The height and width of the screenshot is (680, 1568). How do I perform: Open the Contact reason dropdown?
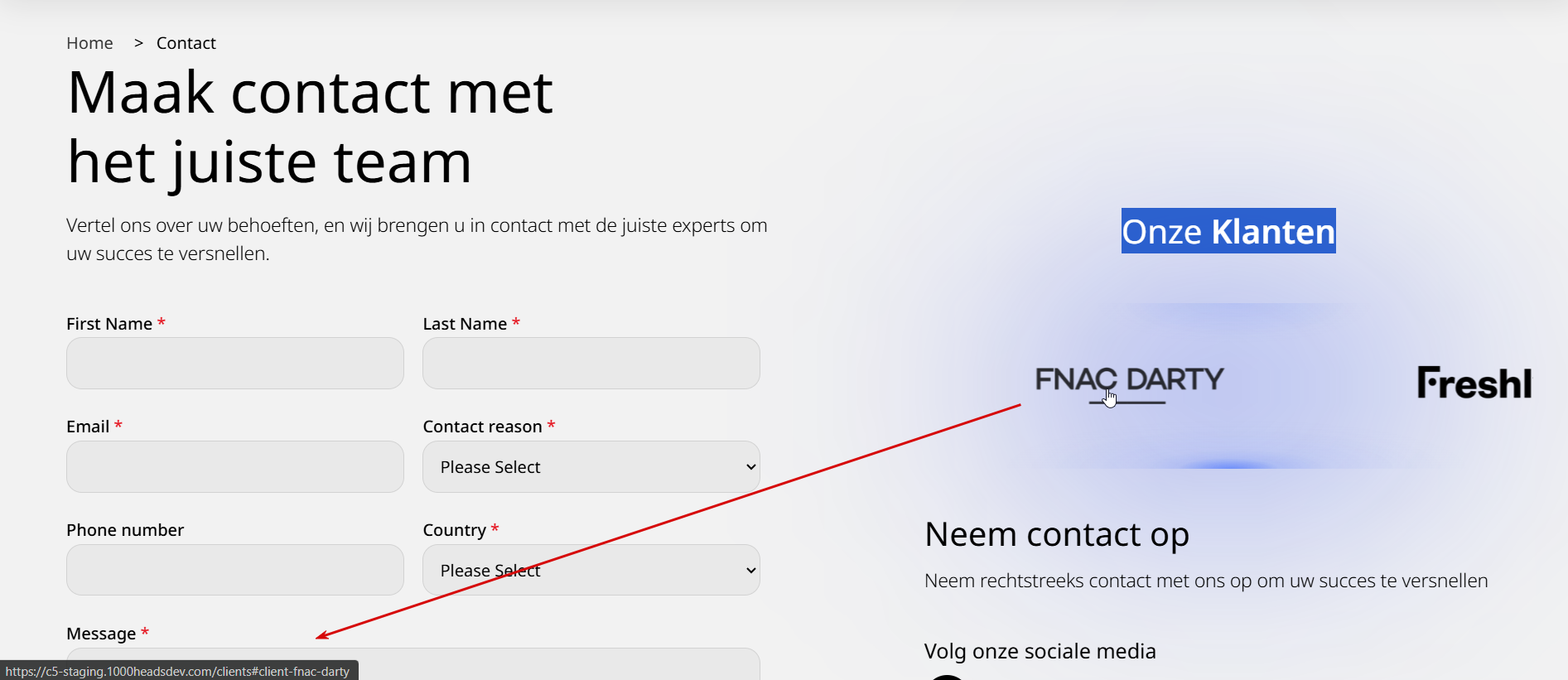pos(591,467)
